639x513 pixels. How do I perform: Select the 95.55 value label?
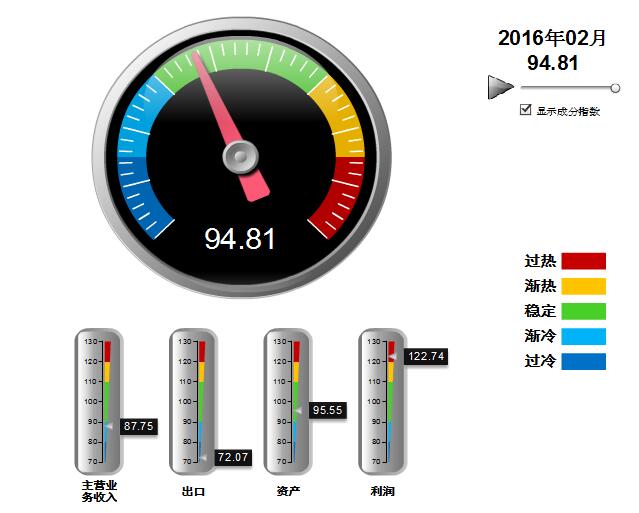coord(327,410)
